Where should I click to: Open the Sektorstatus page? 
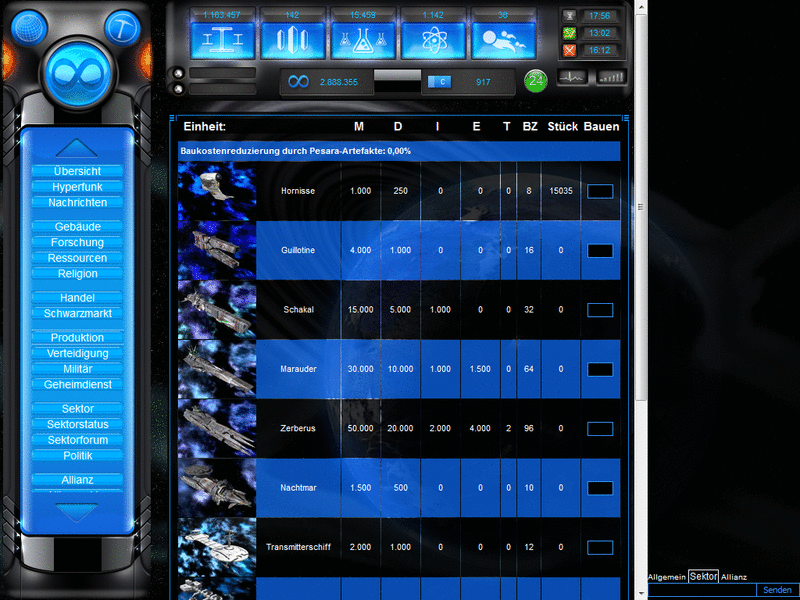click(x=77, y=424)
